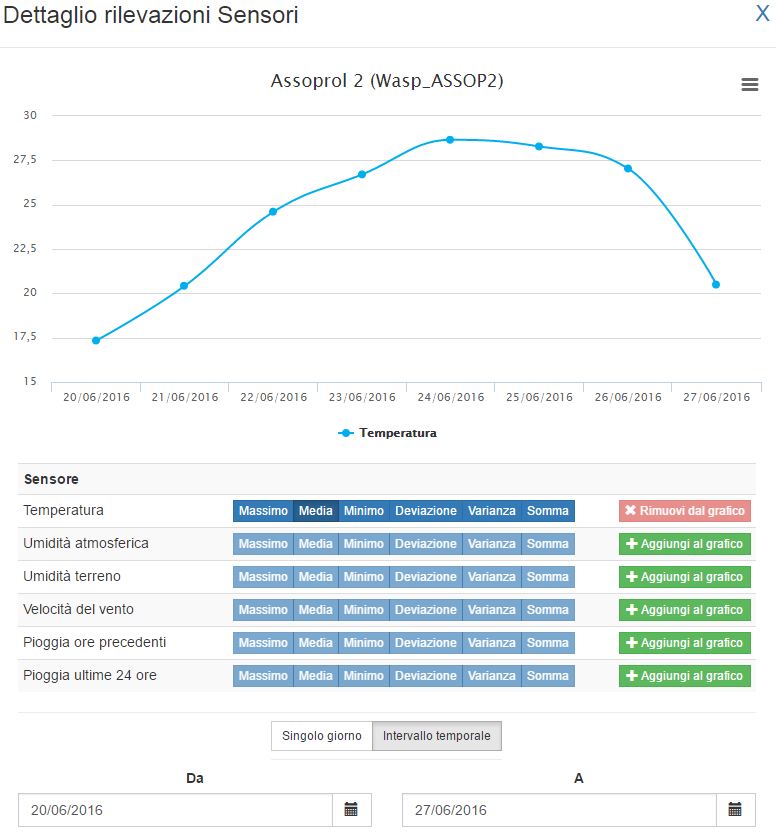The width and height of the screenshot is (776, 836).
Task: Select Media for Temperatura
Action: coord(316,511)
